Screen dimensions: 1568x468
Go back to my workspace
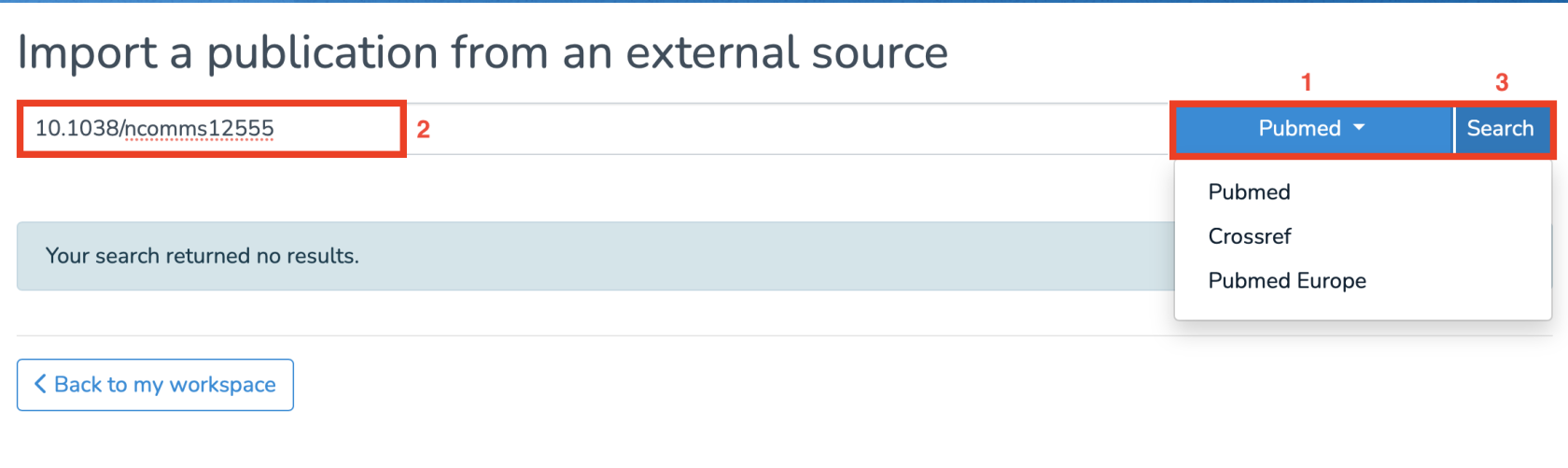[155, 385]
